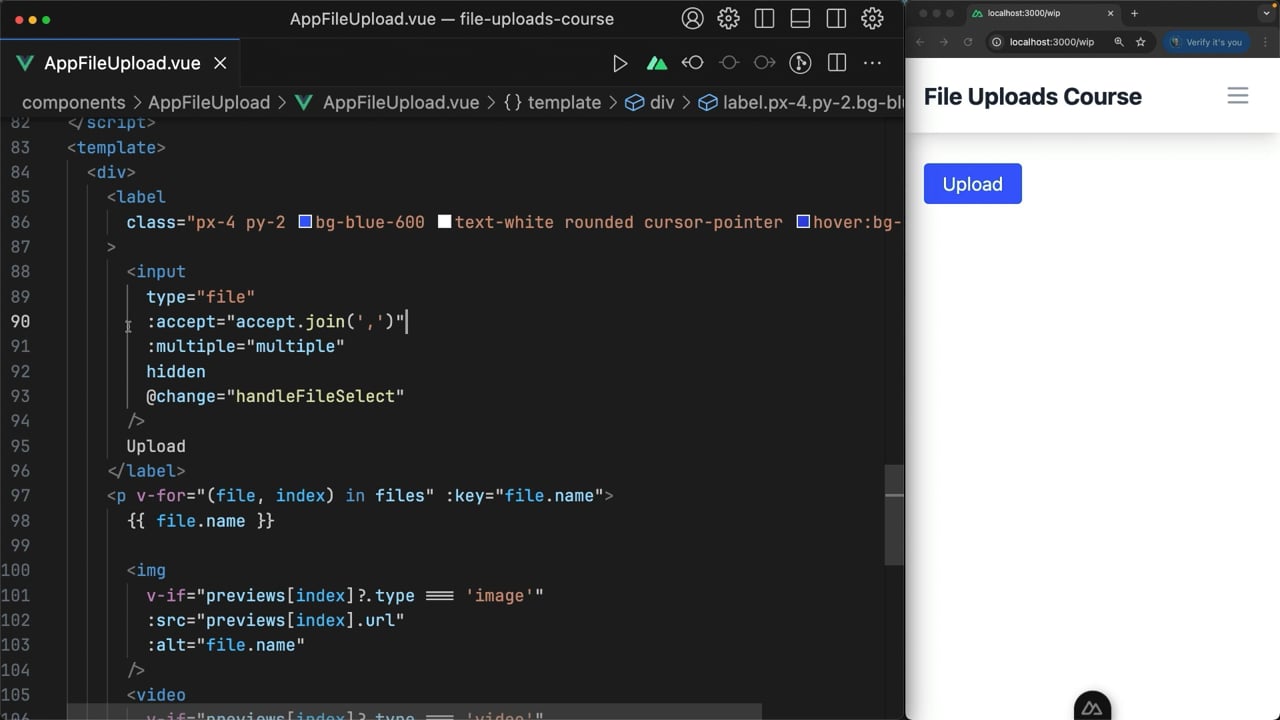
Task: Reload the browser page
Action: coord(968,42)
